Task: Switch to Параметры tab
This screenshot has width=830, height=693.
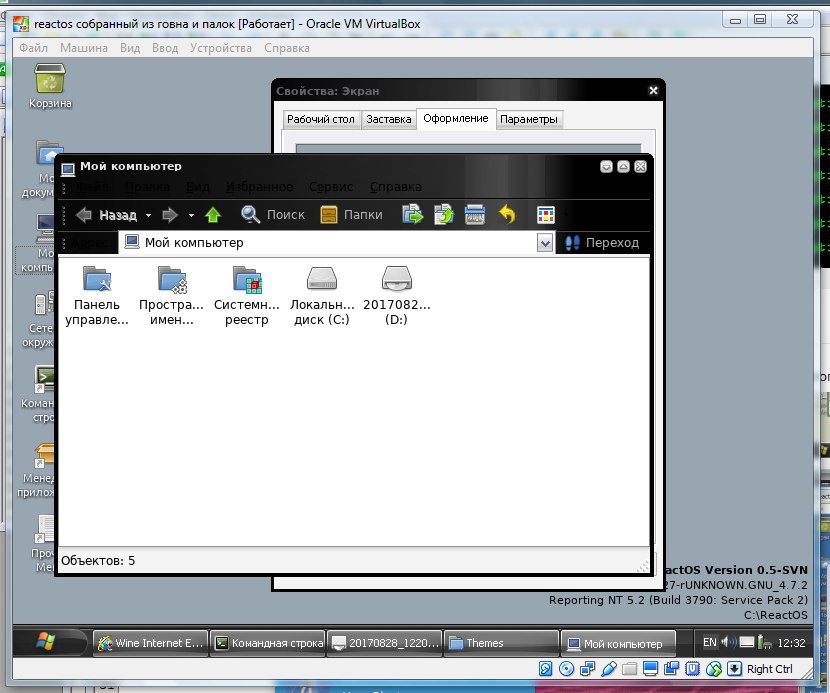Action: click(x=529, y=120)
